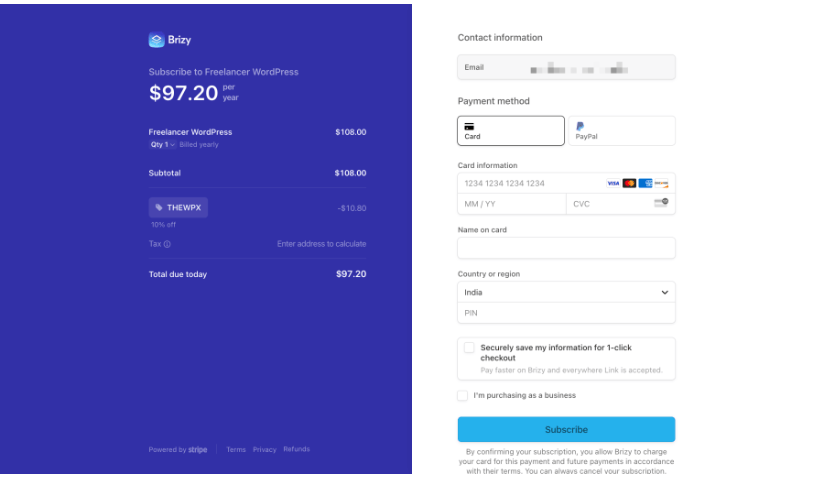Open the Qty 1 quantity dropdown
Viewport: 831px width, 479px height.
click(163, 145)
